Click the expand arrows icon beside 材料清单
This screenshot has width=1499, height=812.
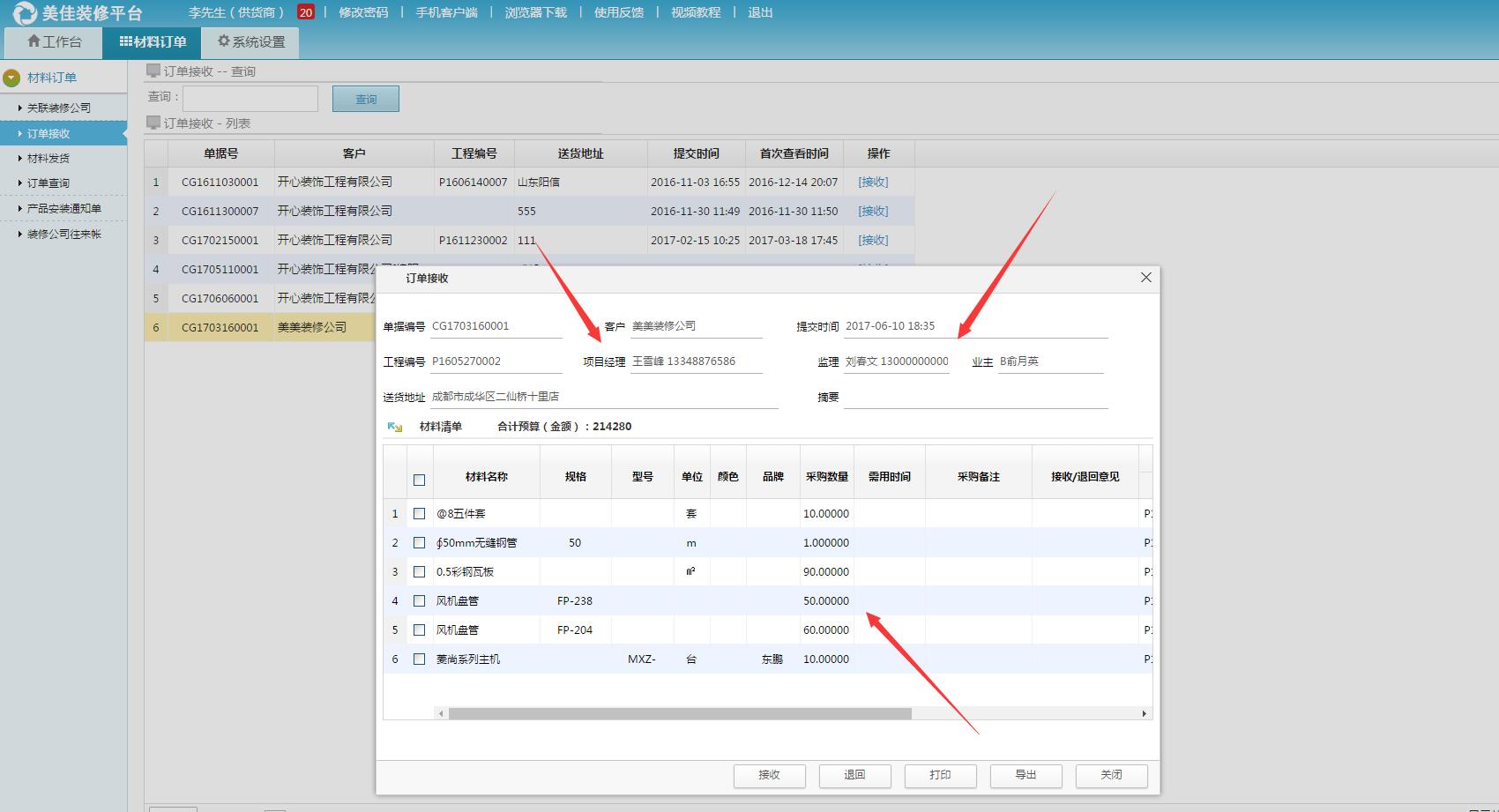click(395, 427)
